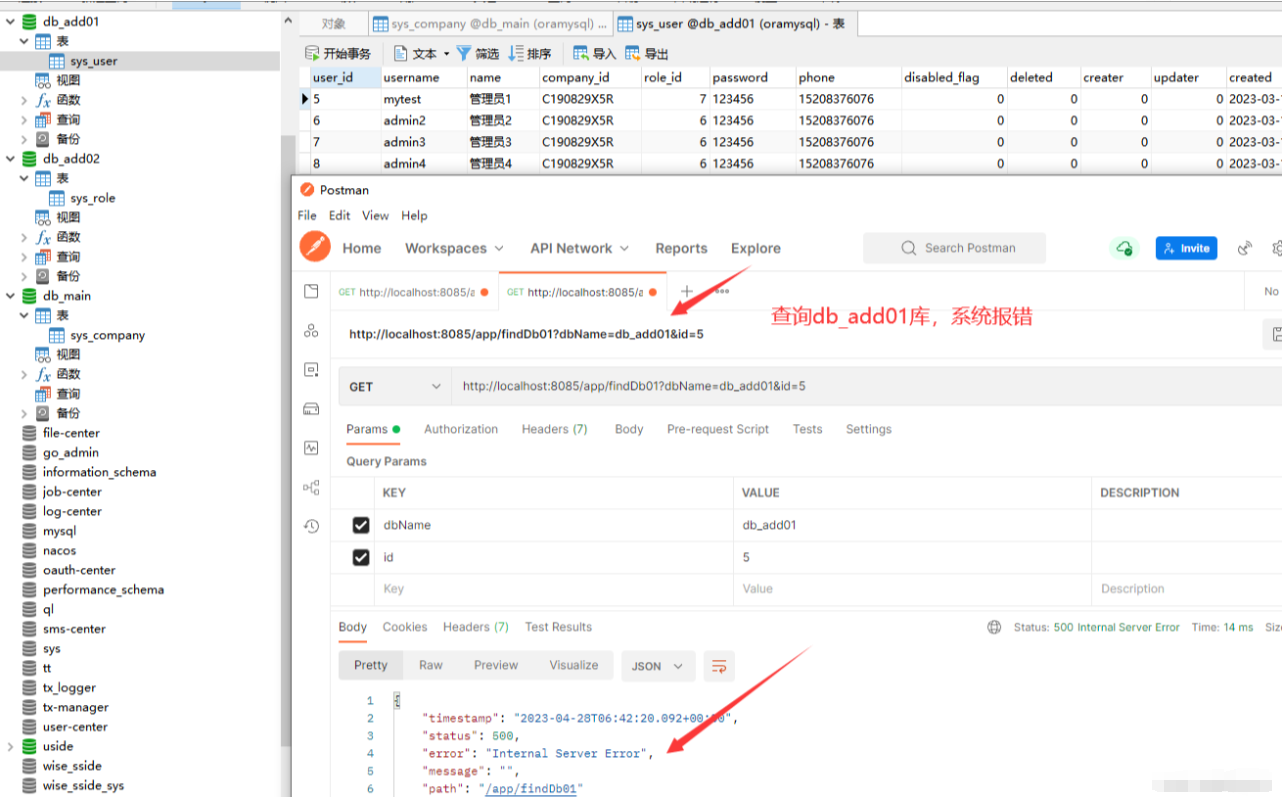Go to Postman Home
This screenshot has width=1282, height=797.
(362, 248)
